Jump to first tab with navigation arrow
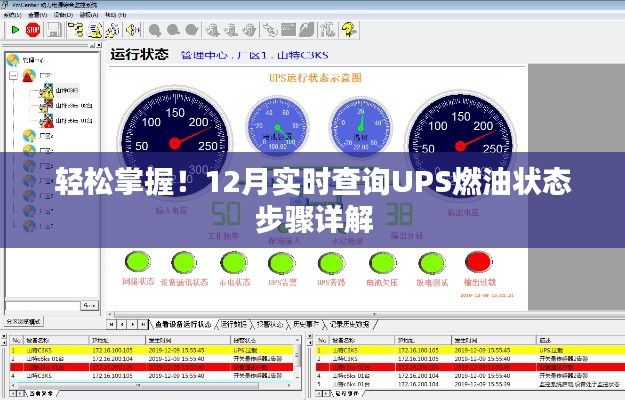Screen dimensions: 625x400 [x=112, y=325]
